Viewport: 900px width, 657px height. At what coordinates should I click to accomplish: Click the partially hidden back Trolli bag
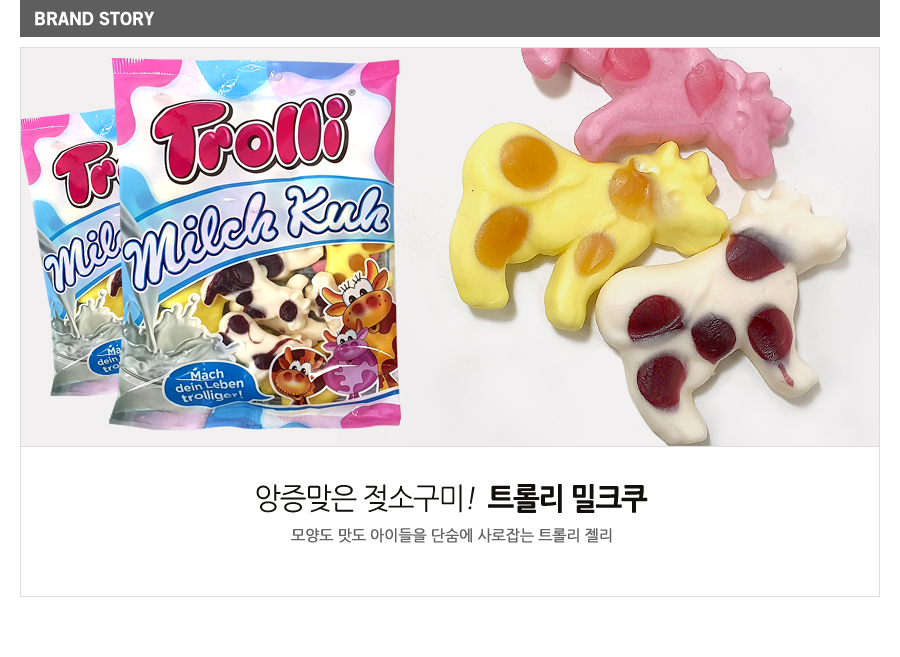[x=71, y=252]
